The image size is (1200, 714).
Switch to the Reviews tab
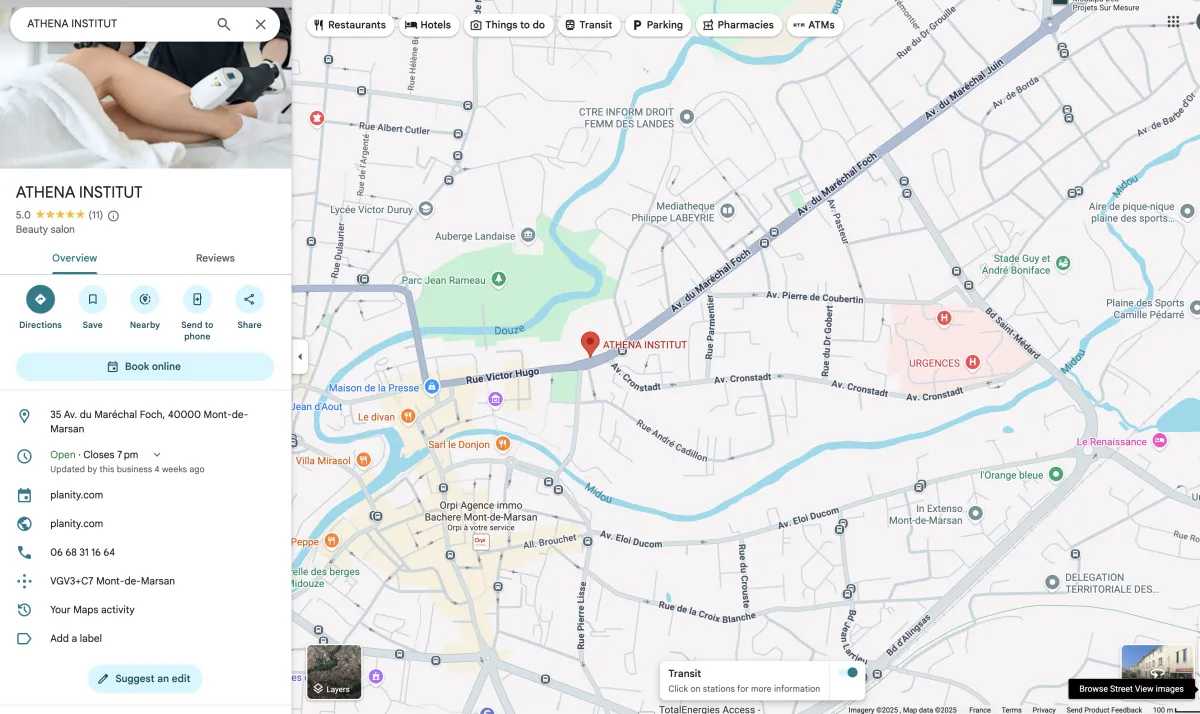tap(215, 258)
